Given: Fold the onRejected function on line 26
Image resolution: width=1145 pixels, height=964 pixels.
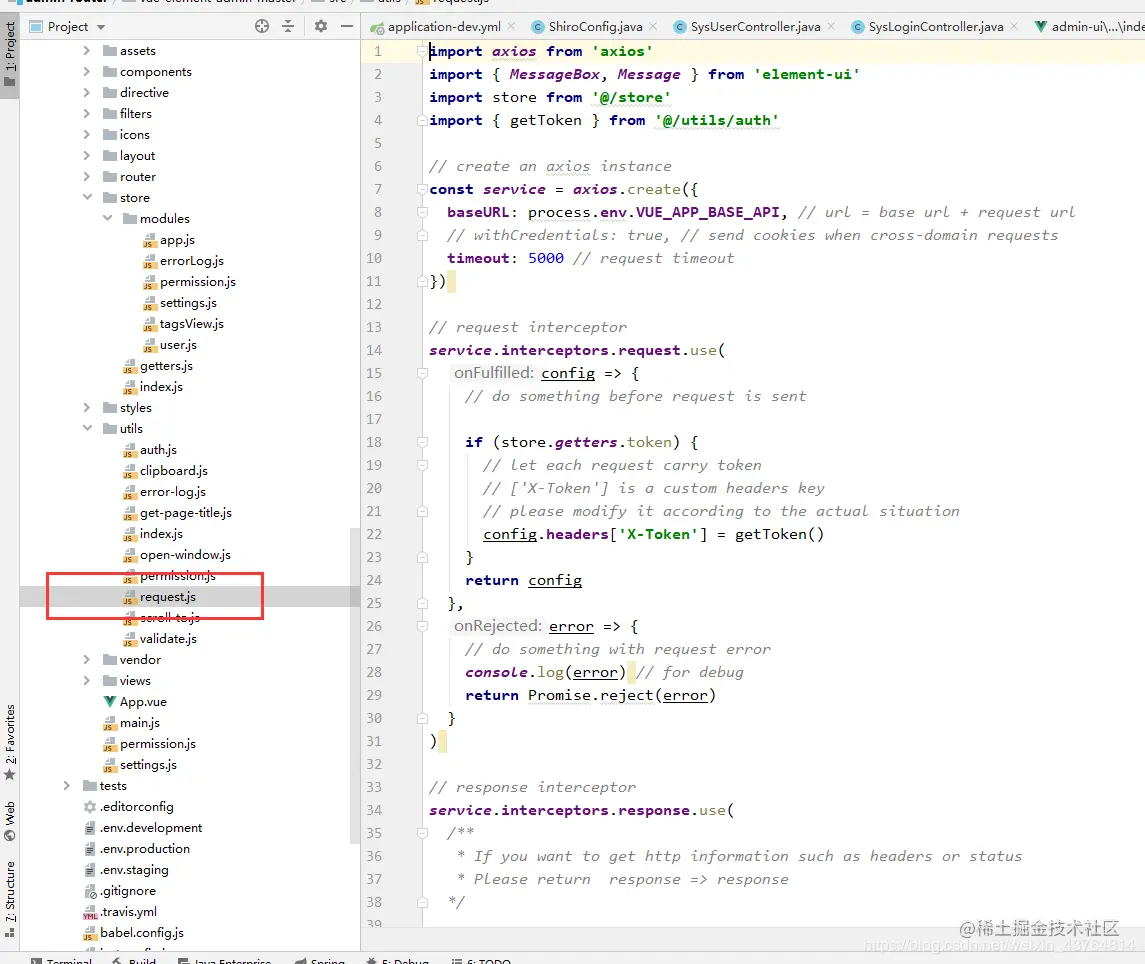Looking at the screenshot, I should coord(422,626).
